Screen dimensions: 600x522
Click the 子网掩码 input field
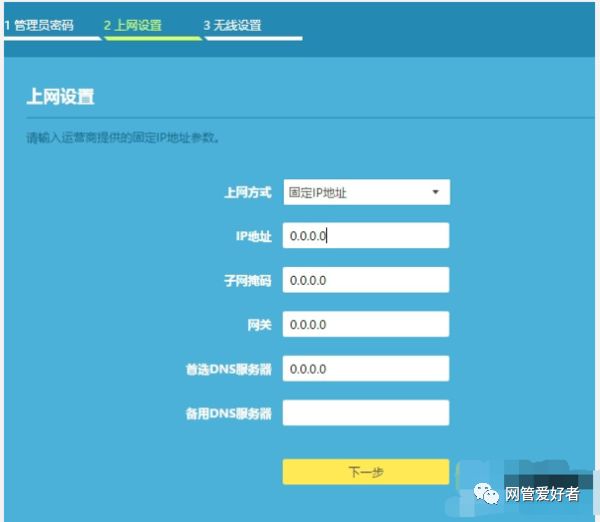[x=366, y=280]
